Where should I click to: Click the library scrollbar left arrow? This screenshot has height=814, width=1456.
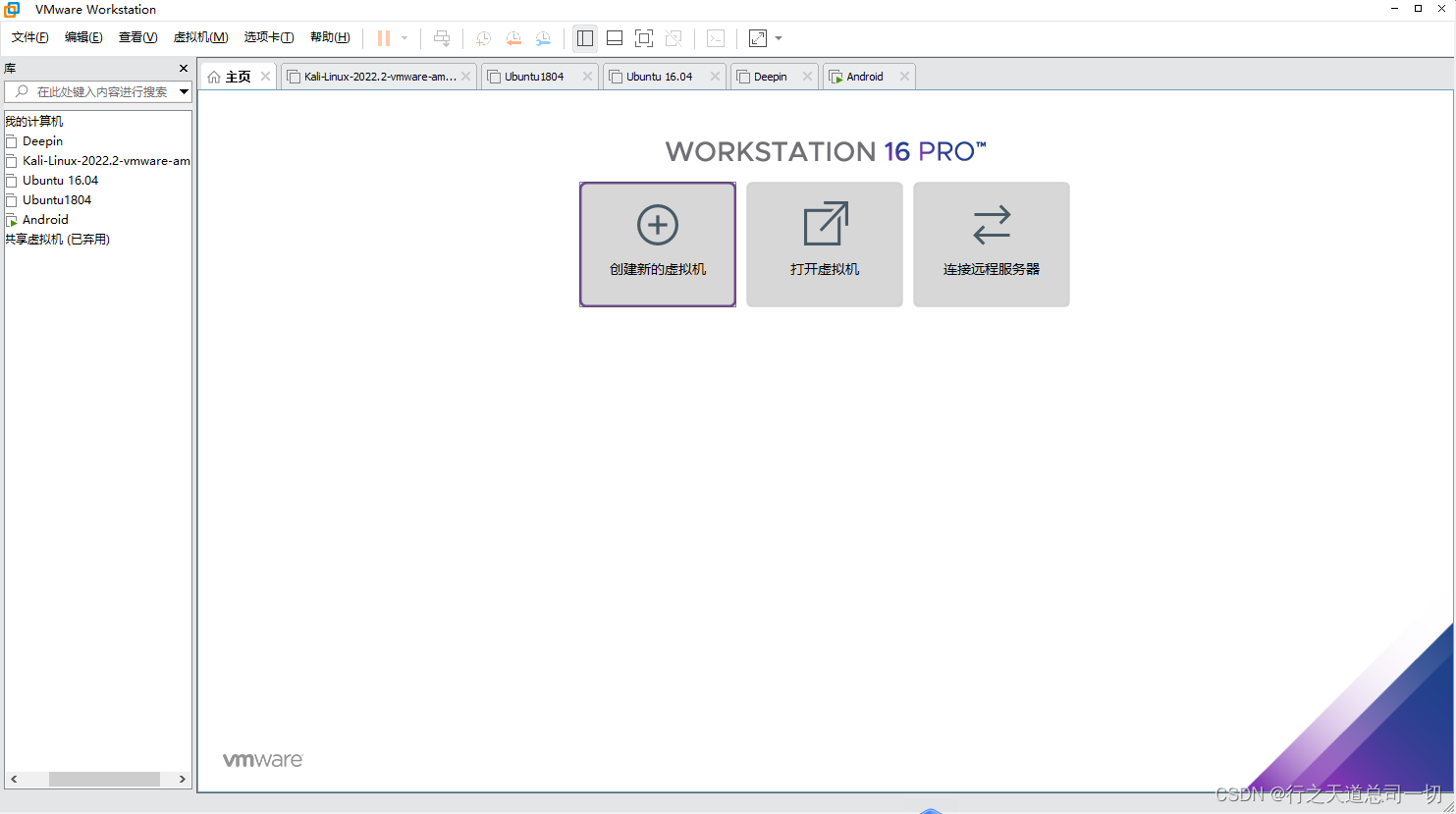[14, 779]
